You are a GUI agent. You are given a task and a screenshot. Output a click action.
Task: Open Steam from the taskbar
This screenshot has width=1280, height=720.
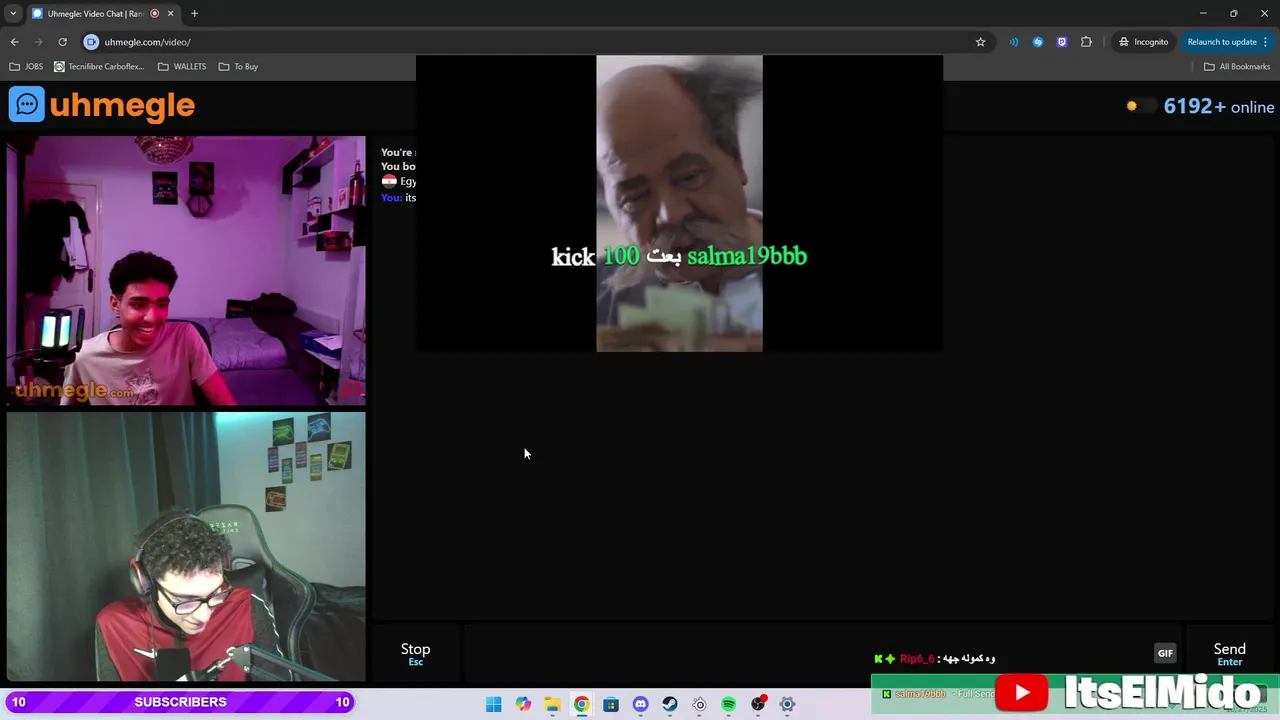[x=670, y=704]
